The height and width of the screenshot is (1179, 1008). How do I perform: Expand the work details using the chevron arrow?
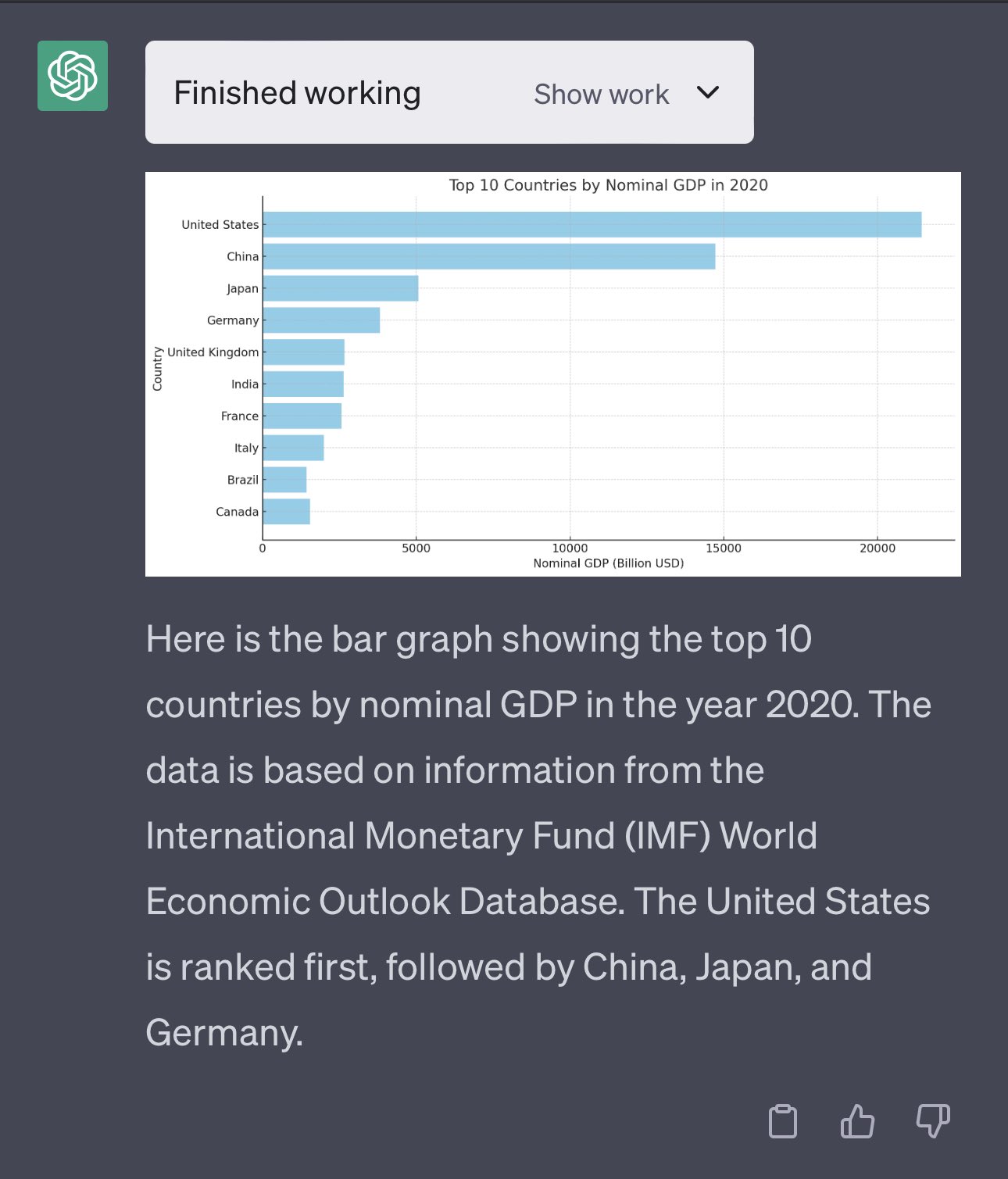tap(708, 92)
